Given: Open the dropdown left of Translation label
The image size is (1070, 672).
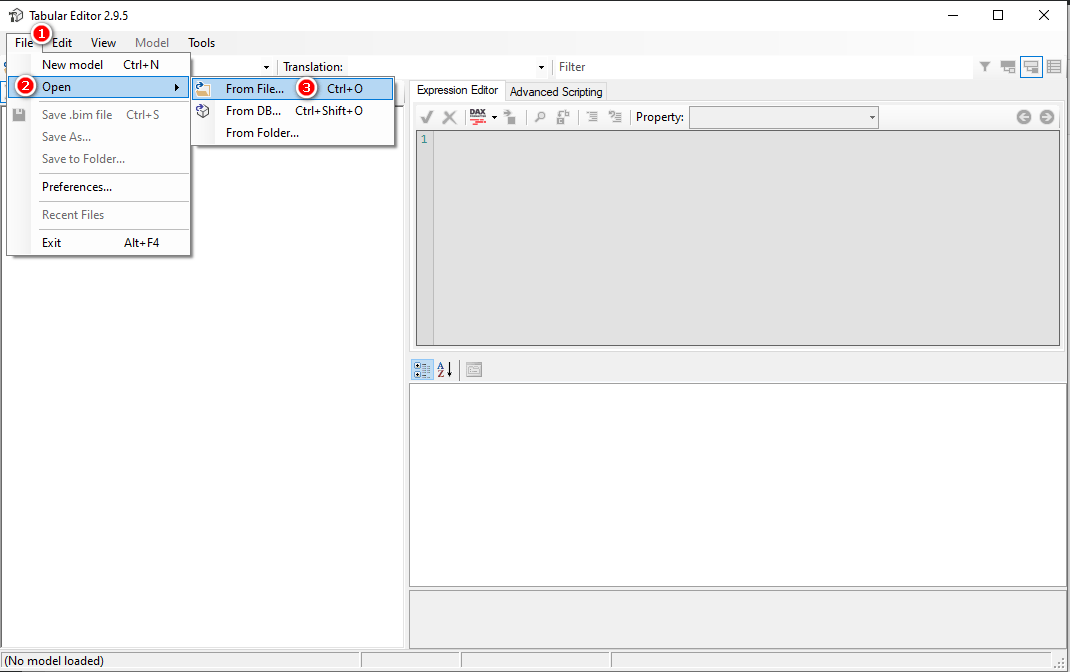Looking at the screenshot, I should (x=266, y=67).
